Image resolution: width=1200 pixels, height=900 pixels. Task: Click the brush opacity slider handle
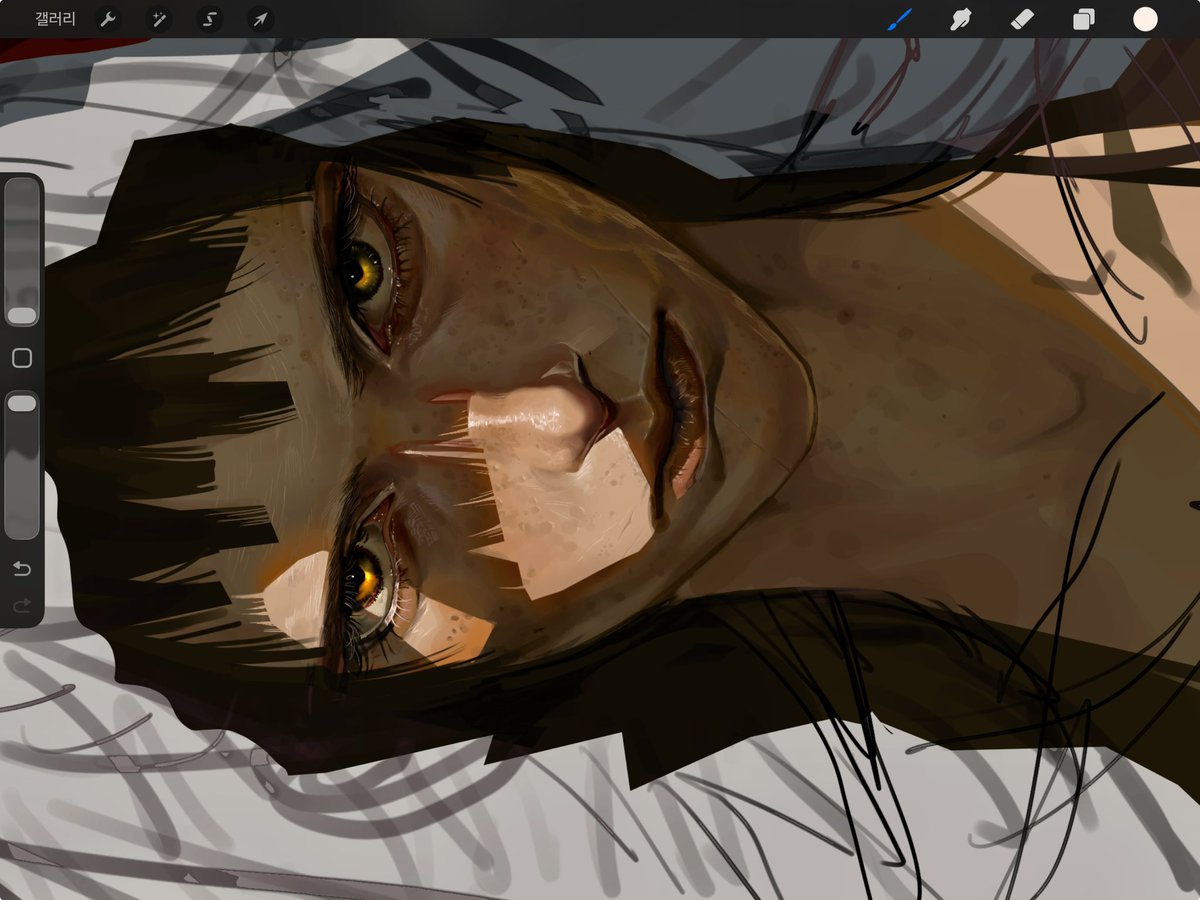pos(22,403)
